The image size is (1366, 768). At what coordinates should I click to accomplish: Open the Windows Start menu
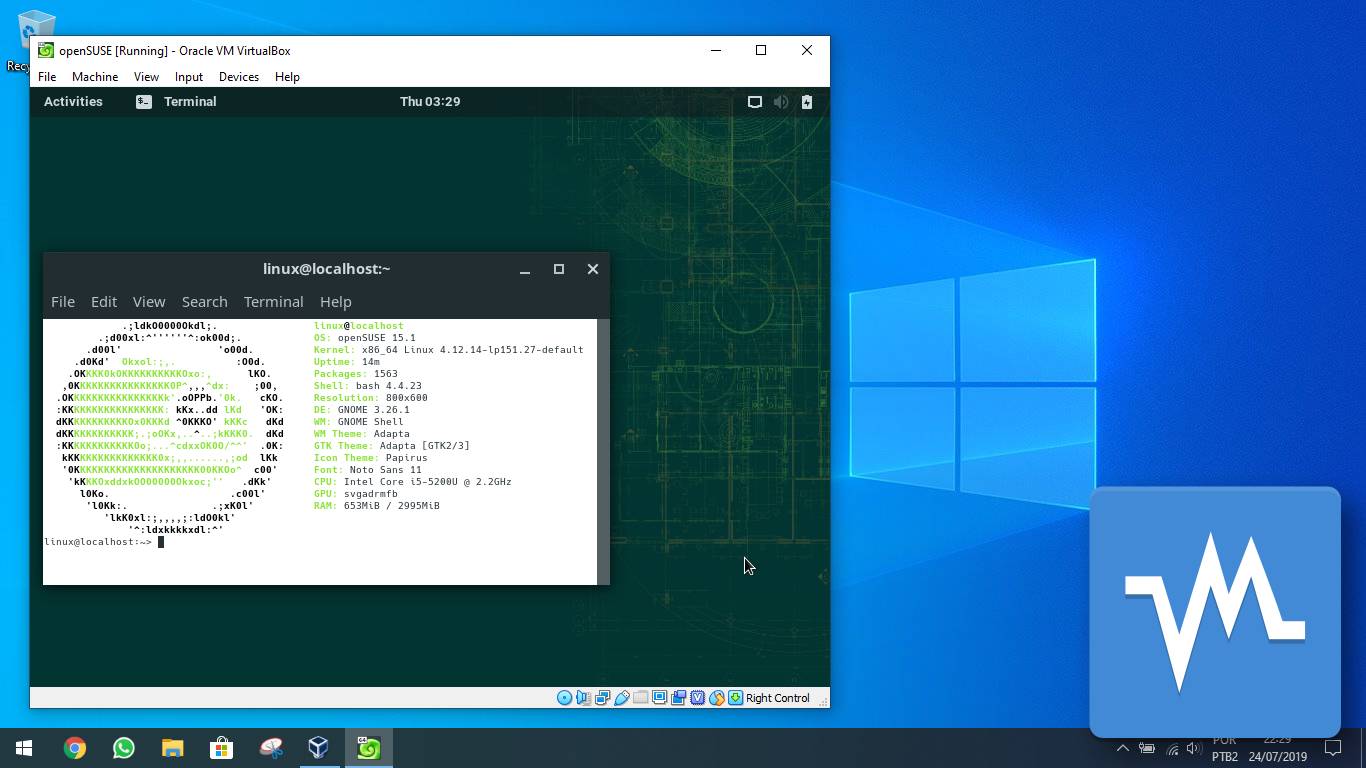click(24, 748)
